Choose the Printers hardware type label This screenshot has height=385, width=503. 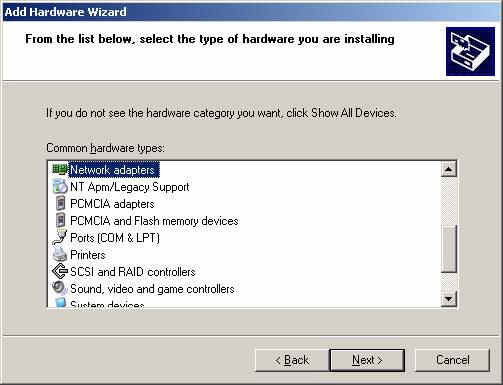pos(88,255)
